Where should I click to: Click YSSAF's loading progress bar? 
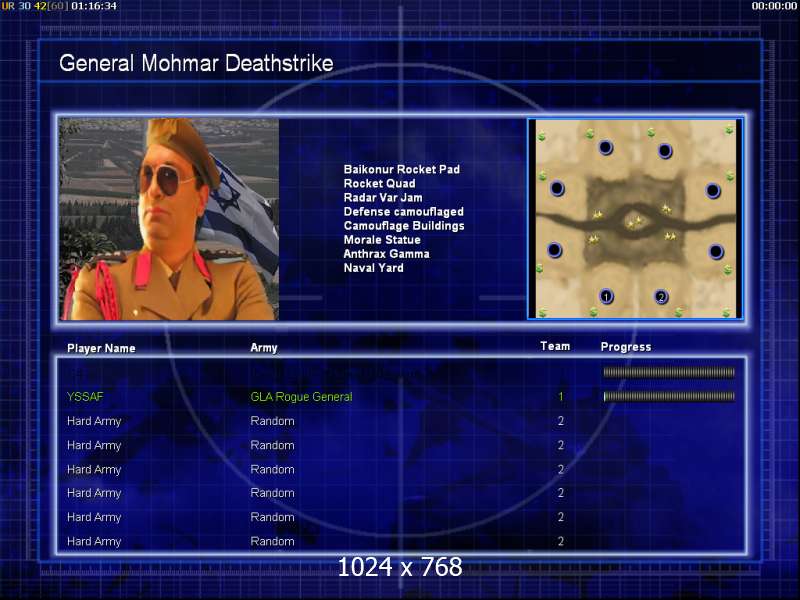[x=669, y=396]
